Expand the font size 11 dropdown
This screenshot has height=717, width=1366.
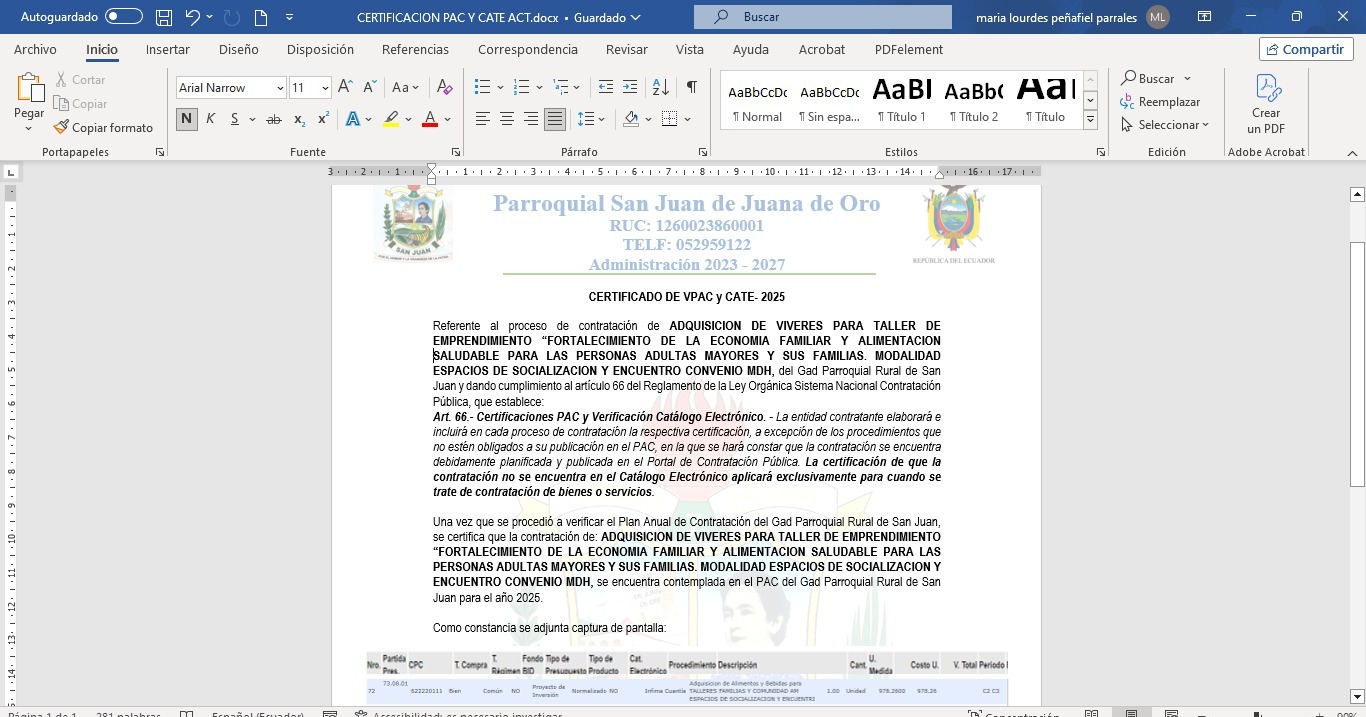pos(325,88)
